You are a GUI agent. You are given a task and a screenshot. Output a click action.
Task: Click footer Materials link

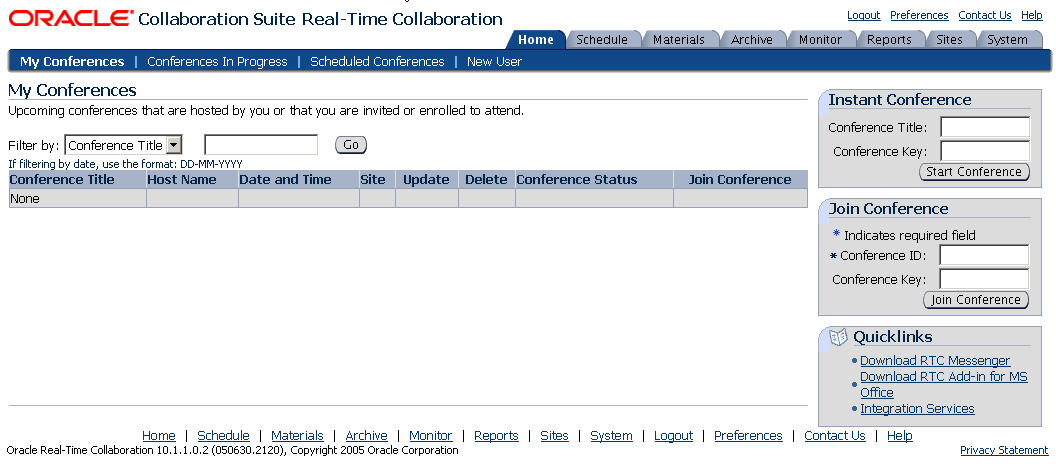point(298,436)
